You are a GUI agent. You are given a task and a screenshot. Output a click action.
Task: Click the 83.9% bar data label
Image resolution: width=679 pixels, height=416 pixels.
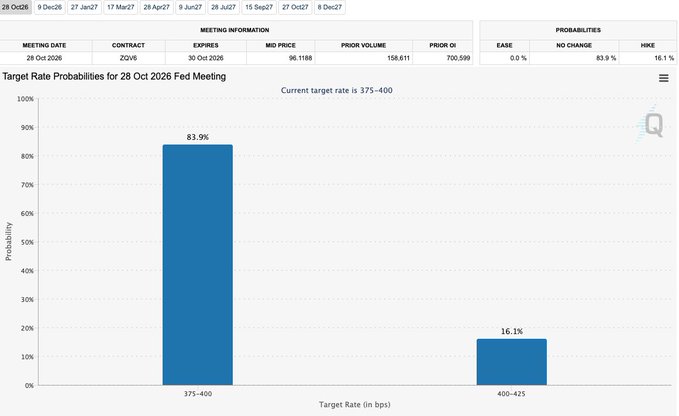[x=197, y=137]
